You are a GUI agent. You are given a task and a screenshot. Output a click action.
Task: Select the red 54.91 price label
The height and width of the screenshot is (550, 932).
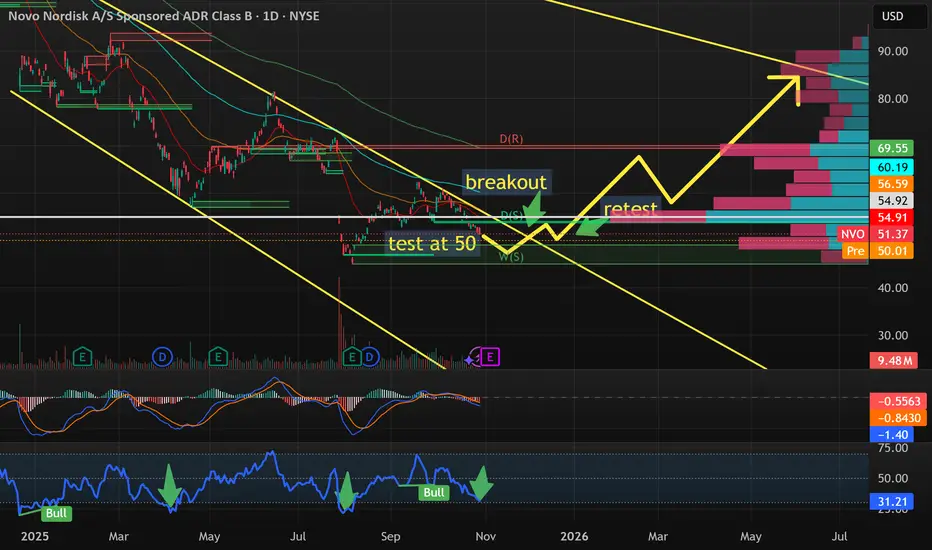coord(892,217)
